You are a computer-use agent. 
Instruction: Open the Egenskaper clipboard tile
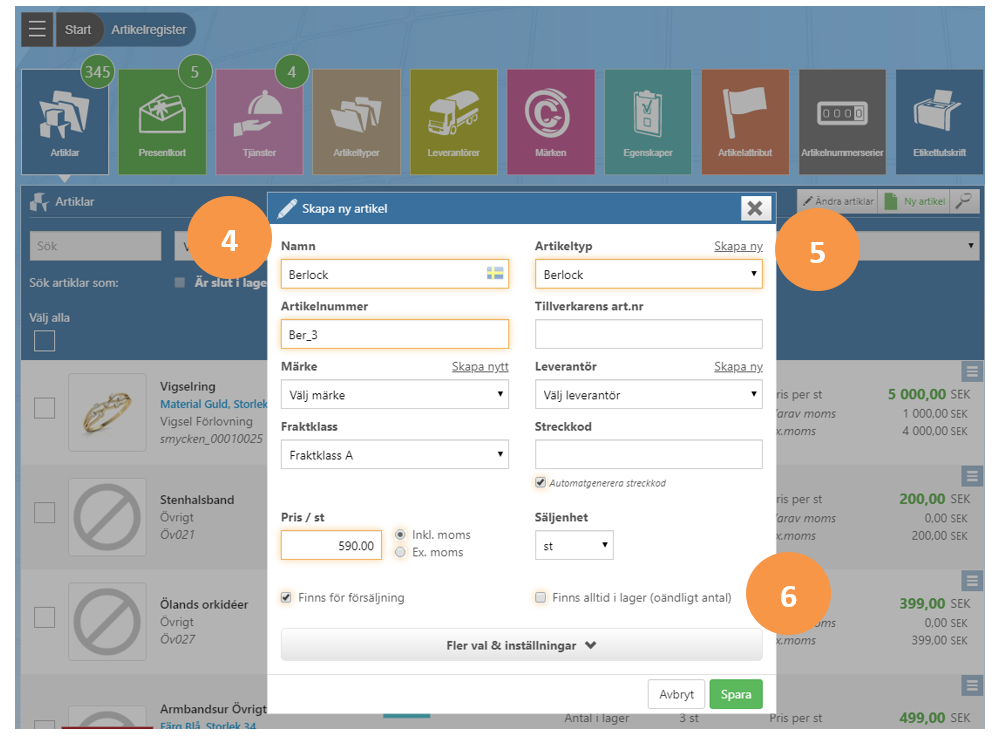coord(648,122)
